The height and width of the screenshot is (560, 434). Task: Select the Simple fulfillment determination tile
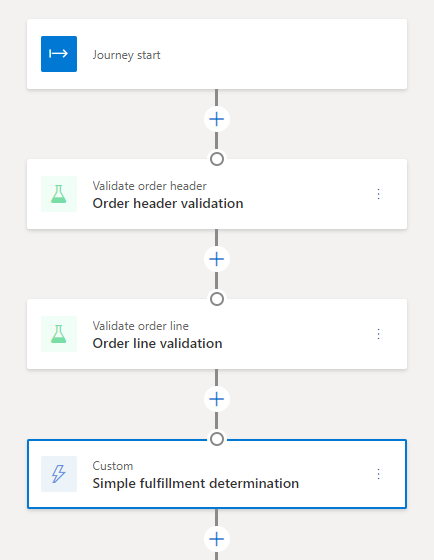(x=217, y=474)
